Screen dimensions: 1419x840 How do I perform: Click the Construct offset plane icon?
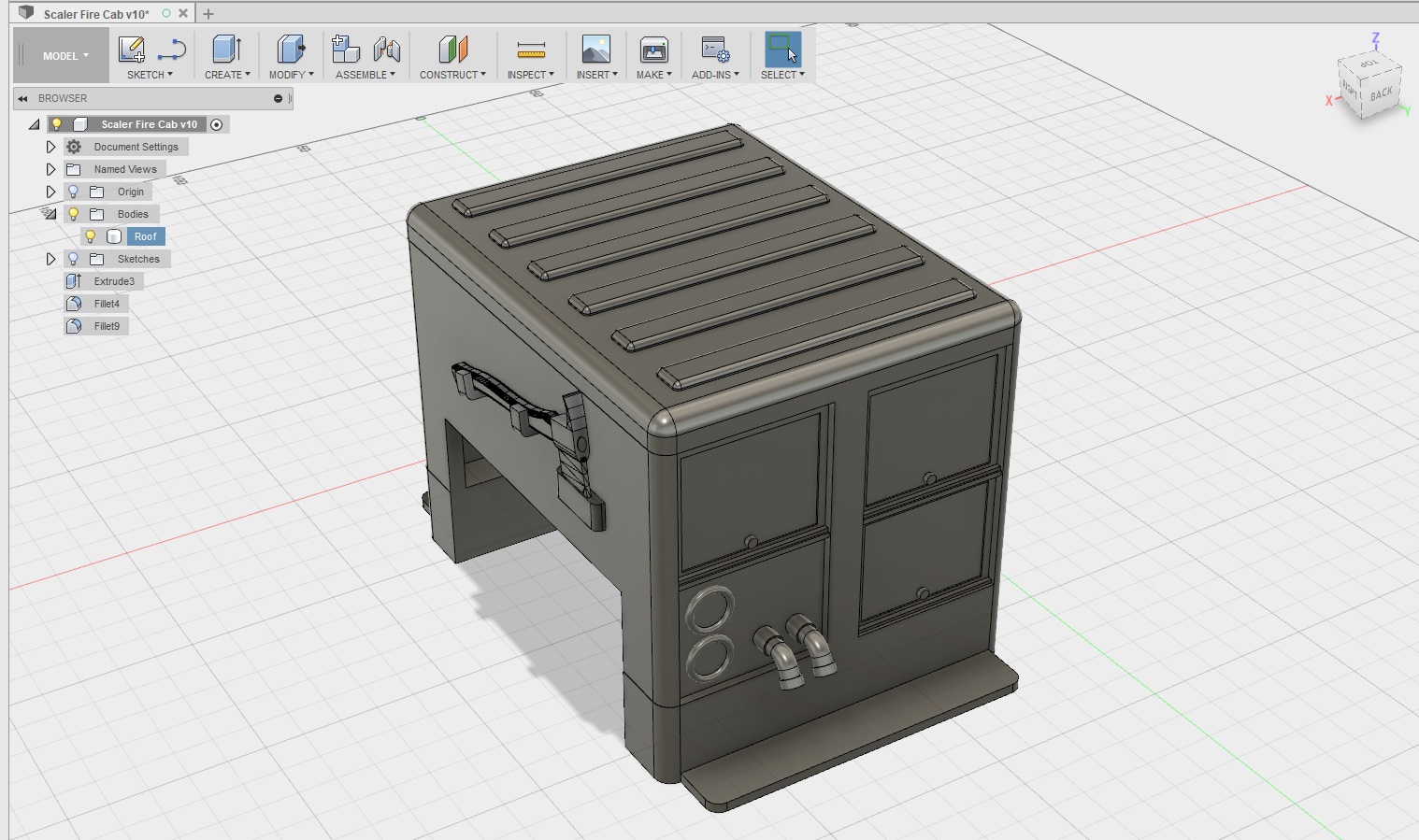coord(452,50)
